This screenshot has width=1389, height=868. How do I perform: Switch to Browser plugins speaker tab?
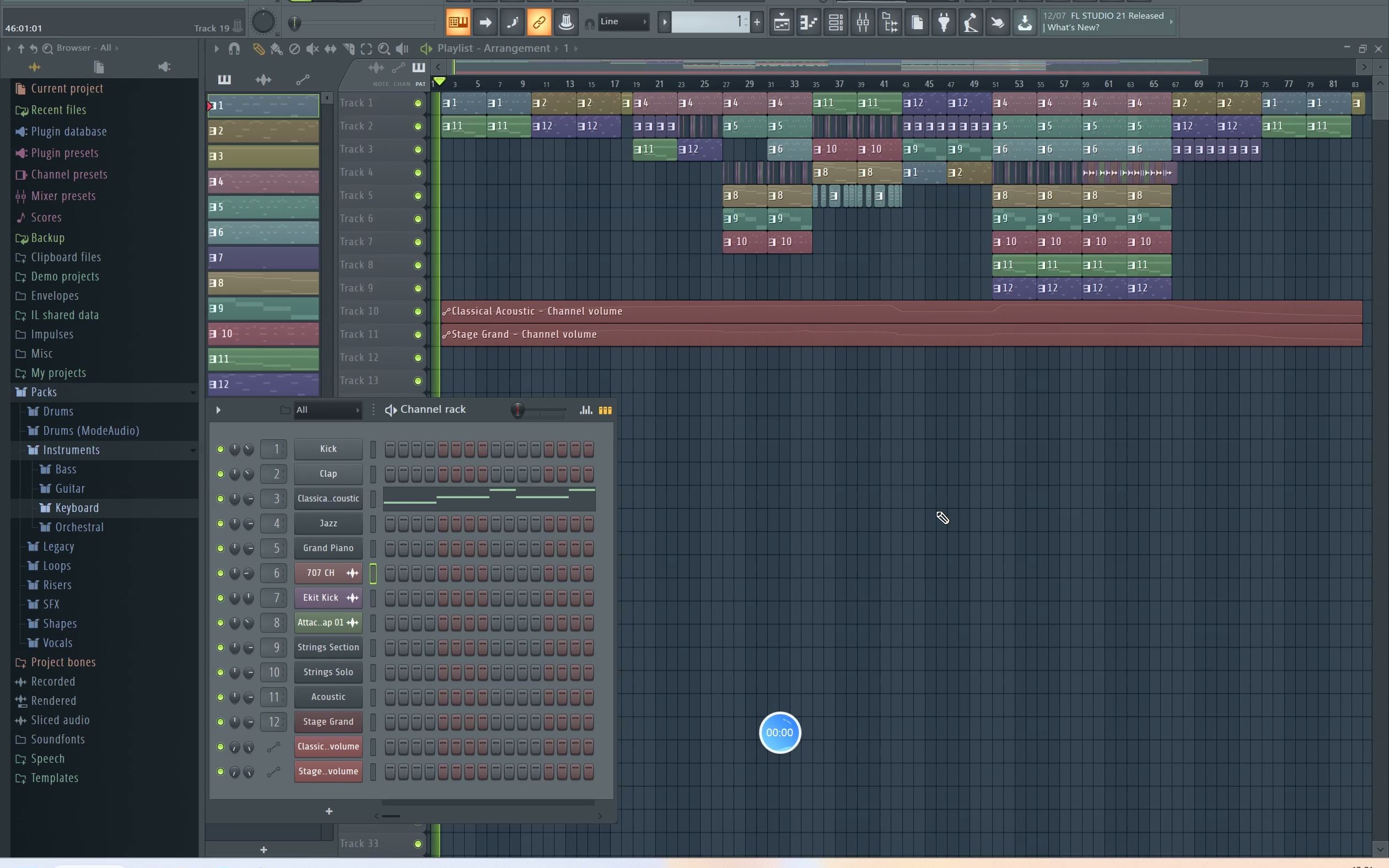click(164, 67)
